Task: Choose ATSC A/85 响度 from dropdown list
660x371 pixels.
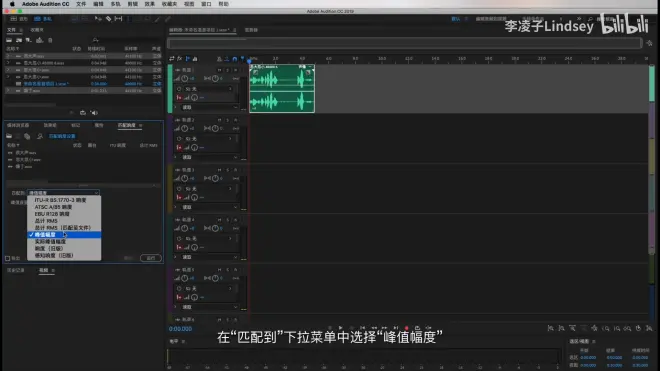Action: pyautogui.click(x=64, y=207)
